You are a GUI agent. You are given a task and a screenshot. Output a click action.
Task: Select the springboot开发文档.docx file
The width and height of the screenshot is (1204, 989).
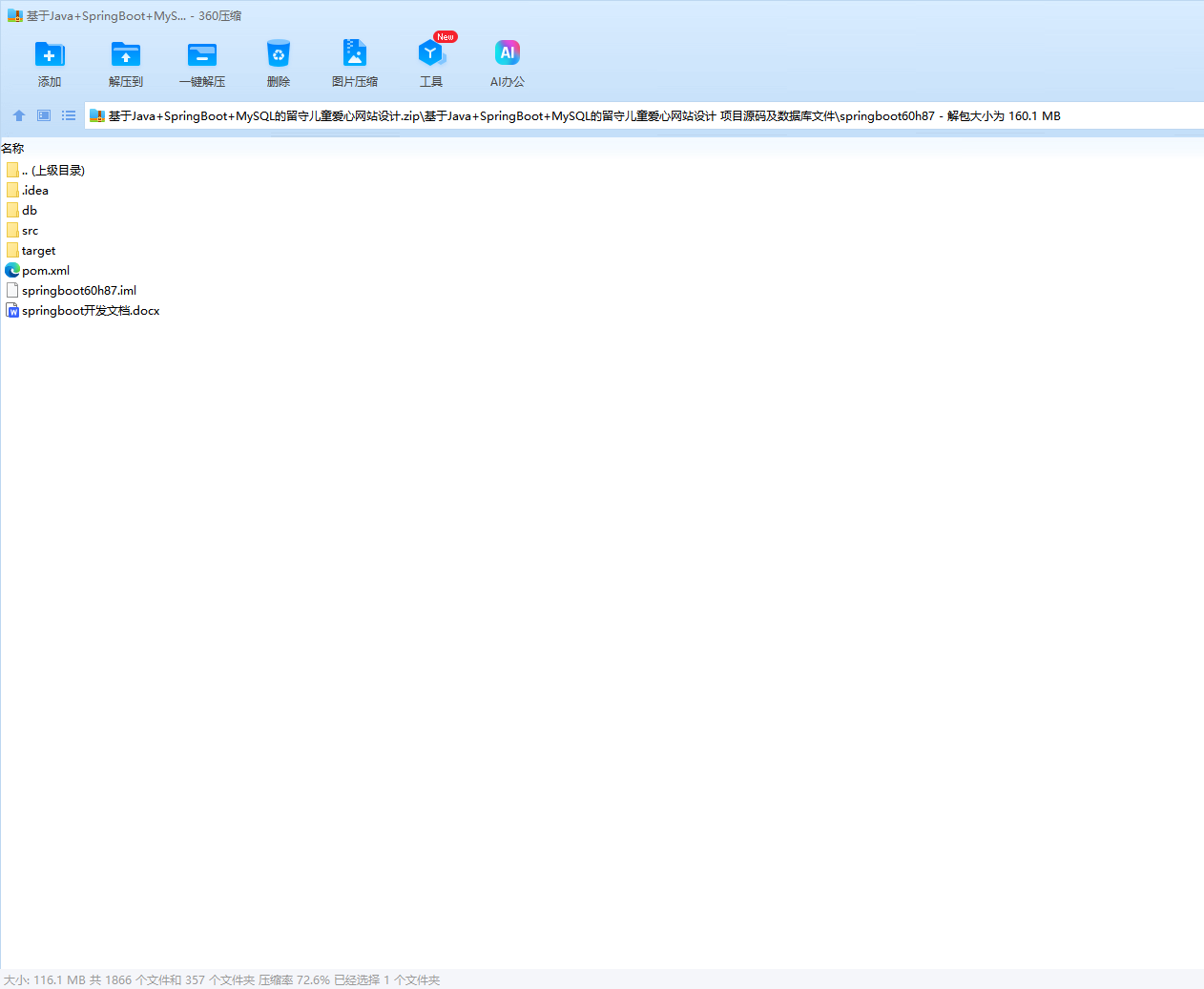tap(82, 311)
